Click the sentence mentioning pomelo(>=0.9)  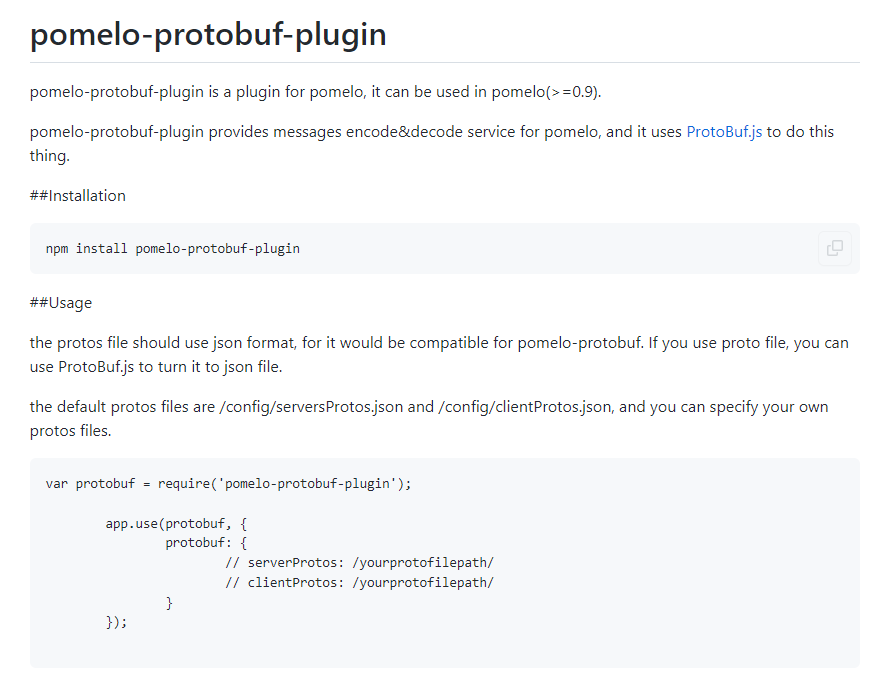coord(315,92)
